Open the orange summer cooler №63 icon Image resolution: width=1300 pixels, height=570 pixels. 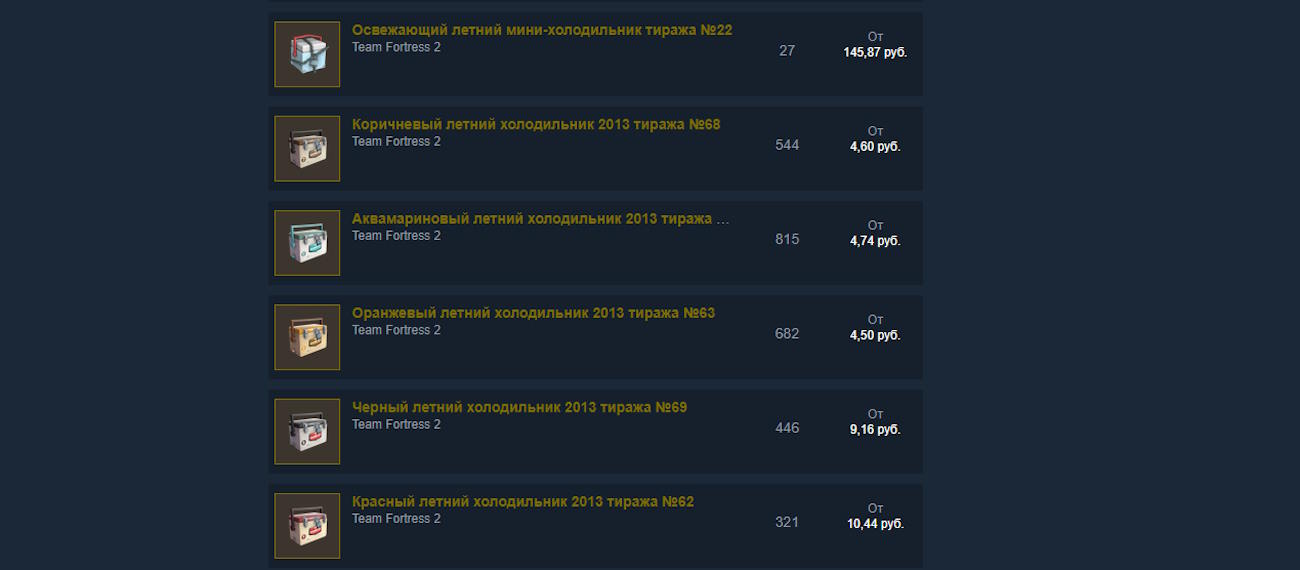[307, 337]
